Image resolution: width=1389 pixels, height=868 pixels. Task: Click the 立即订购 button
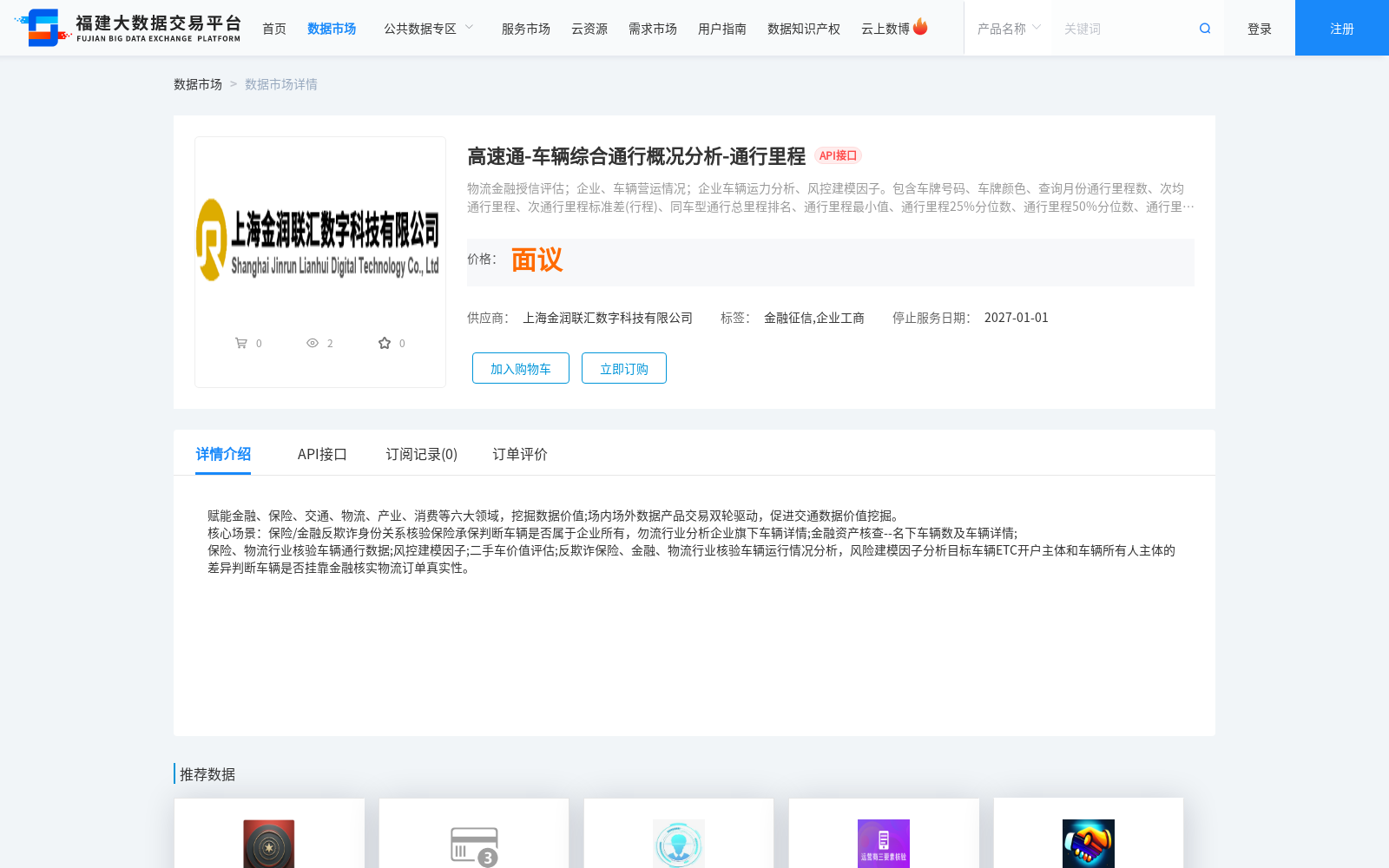click(624, 368)
